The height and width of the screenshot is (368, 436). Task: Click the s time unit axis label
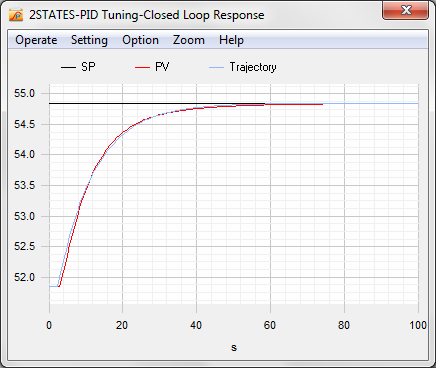pyautogui.click(x=234, y=348)
